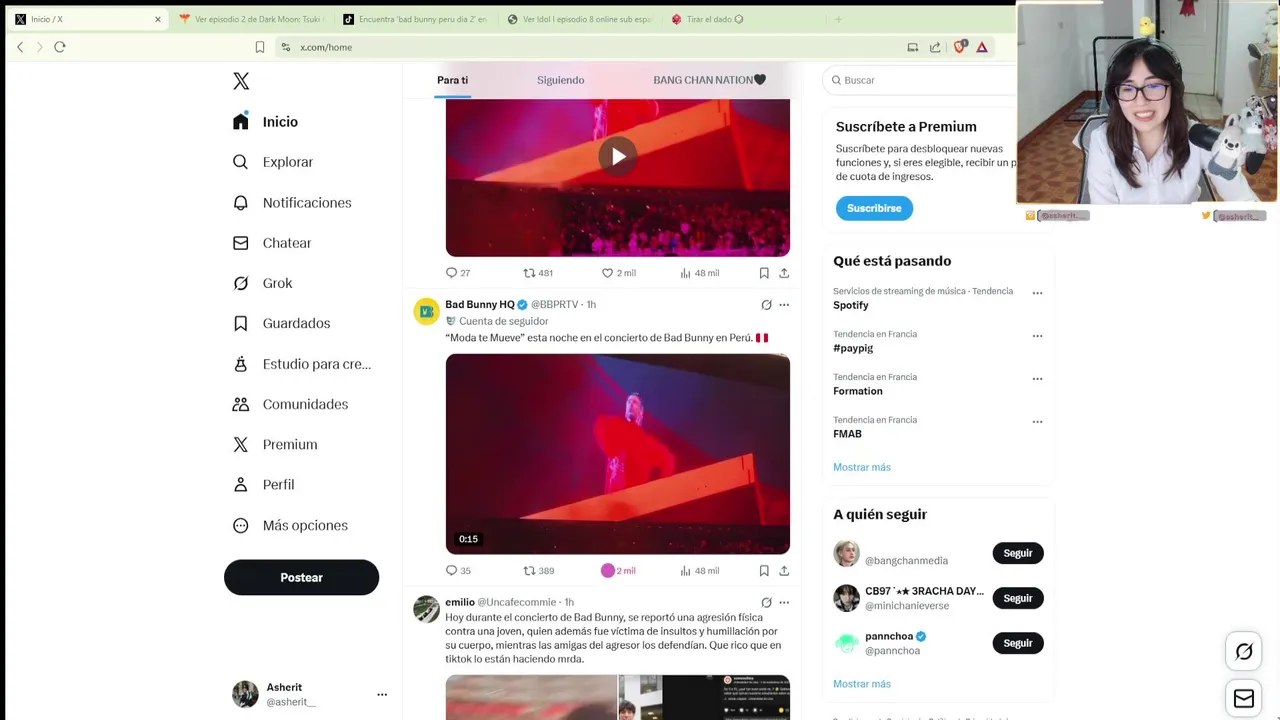Click the Postear button
Image resolution: width=1280 pixels, height=720 pixels.
click(x=301, y=577)
